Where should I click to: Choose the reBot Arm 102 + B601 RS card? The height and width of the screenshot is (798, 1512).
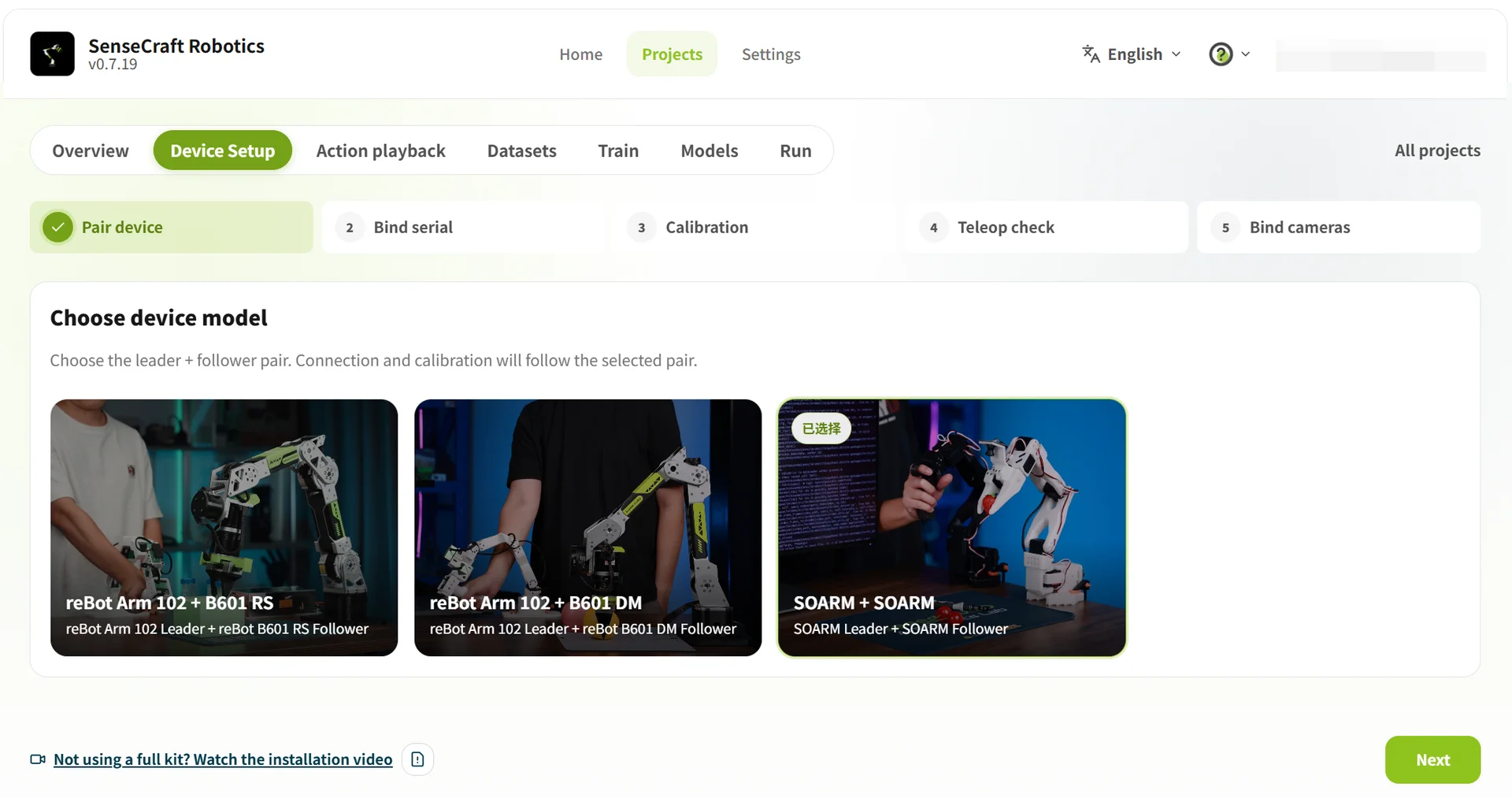tap(224, 528)
